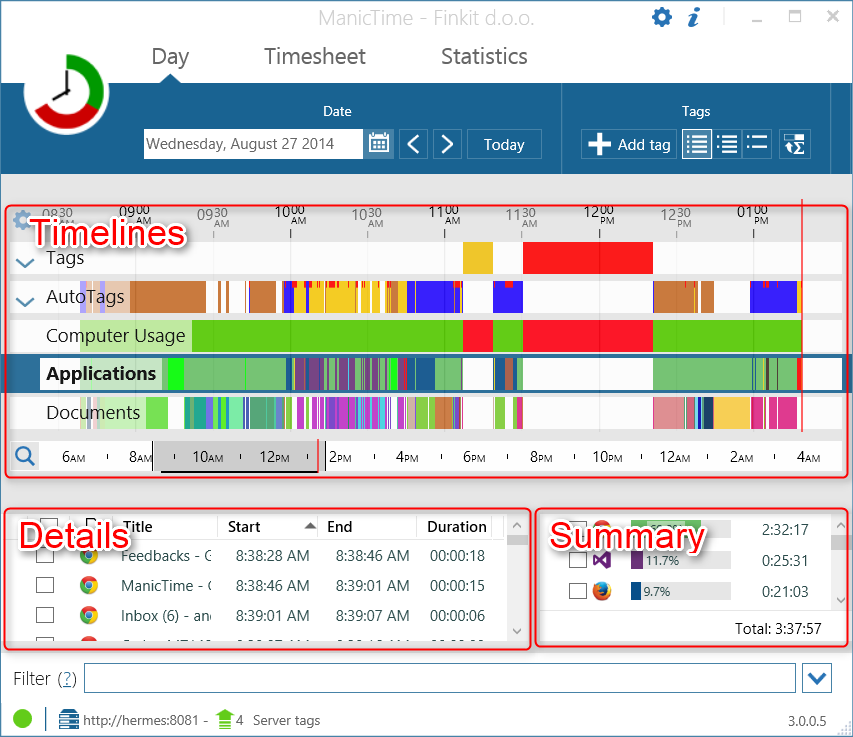The image size is (853, 737).
Task: Check the Feedbacks row checkbox in Details
Action: (44, 555)
